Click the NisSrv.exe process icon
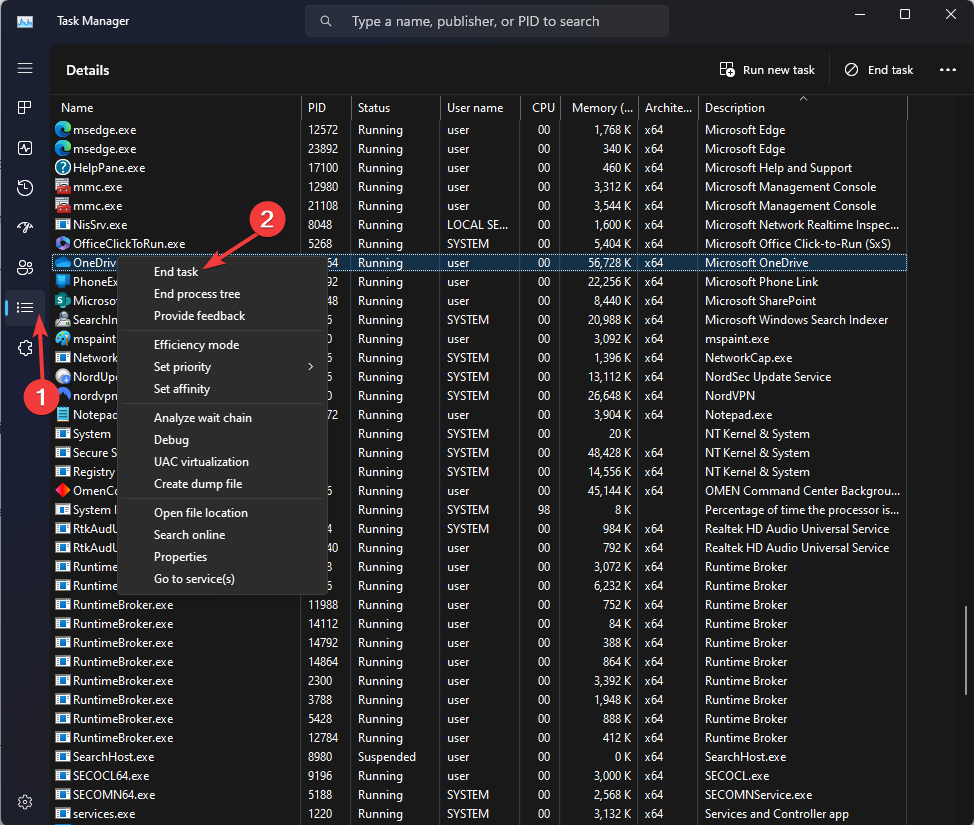974x825 pixels. (63, 224)
